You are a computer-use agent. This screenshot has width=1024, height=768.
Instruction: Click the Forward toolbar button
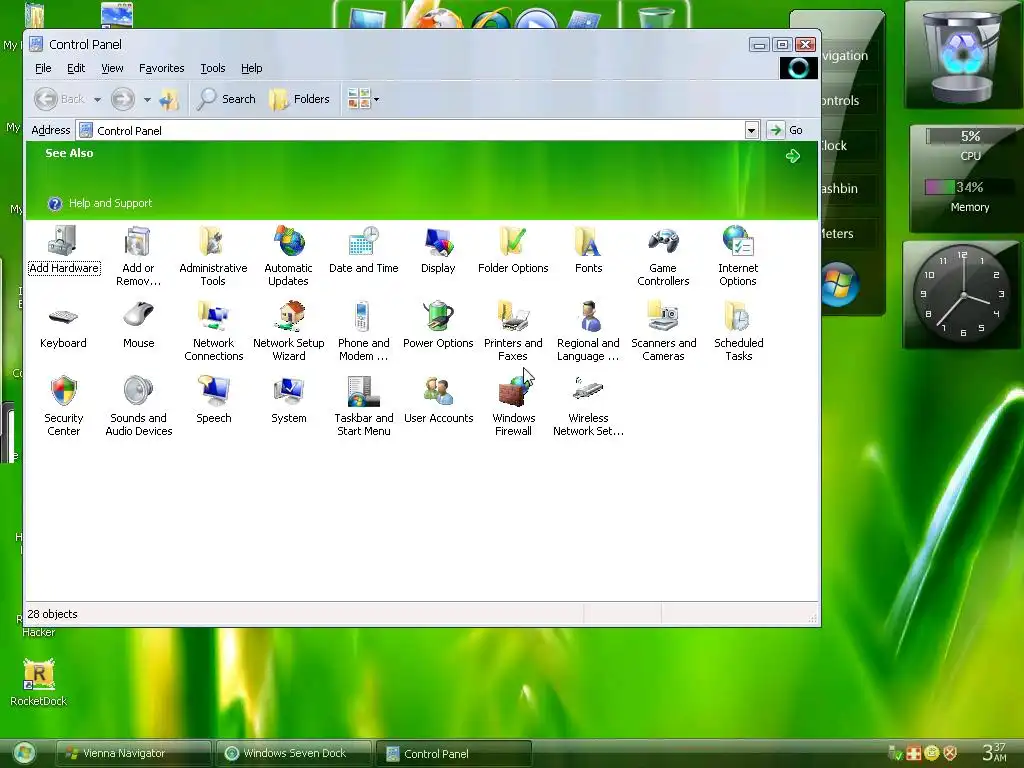123,99
